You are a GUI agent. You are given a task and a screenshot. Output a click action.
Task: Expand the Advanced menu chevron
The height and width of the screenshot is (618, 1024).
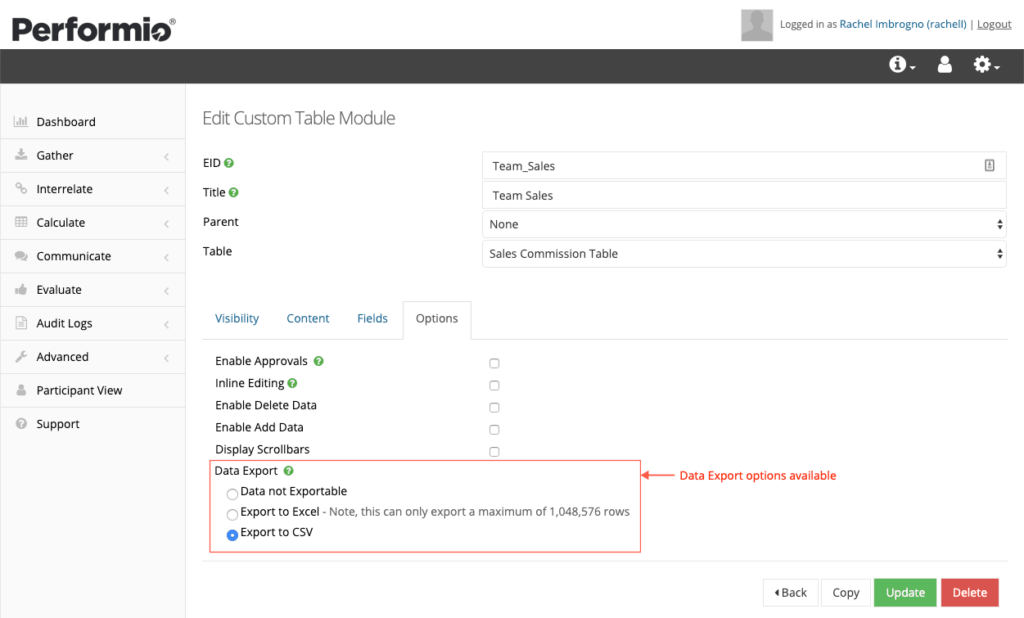pyautogui.click(x=167, y=358)
